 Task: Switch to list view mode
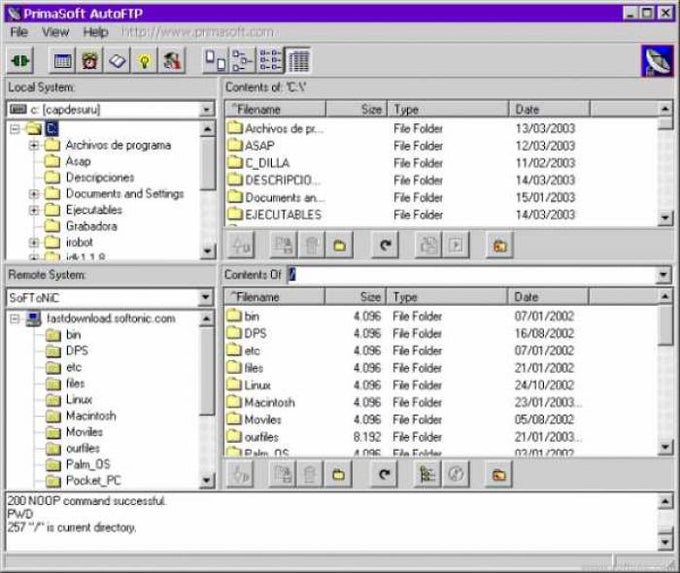point(270,60)
